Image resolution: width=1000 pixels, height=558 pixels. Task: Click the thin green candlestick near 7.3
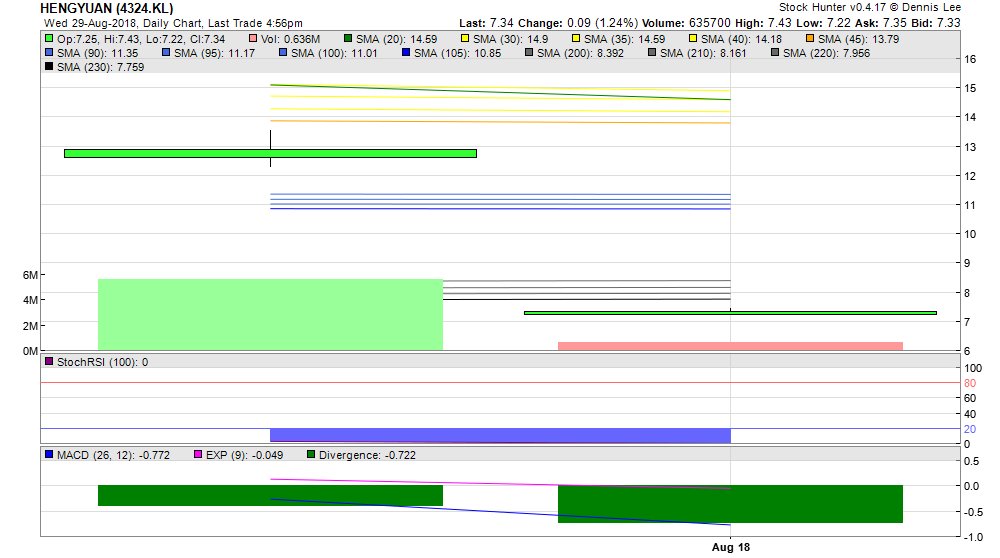pyautogui.click(x=730, y=313)
